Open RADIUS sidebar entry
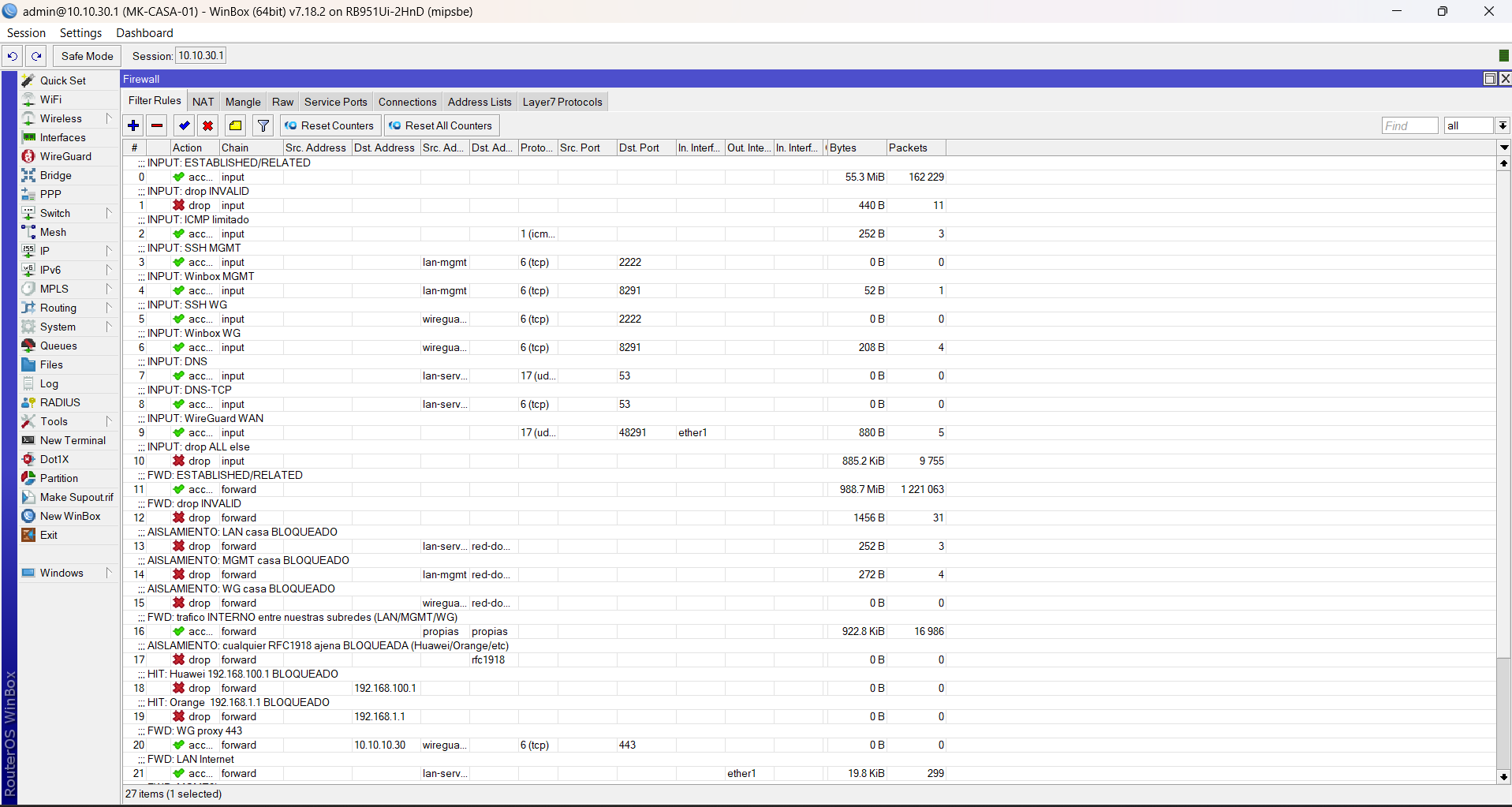This screenshot has height=807, width=1512. tap(60, 402)
